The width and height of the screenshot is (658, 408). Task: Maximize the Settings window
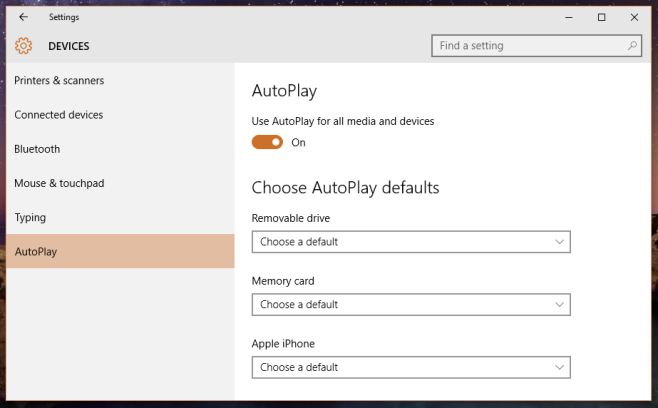601,17
